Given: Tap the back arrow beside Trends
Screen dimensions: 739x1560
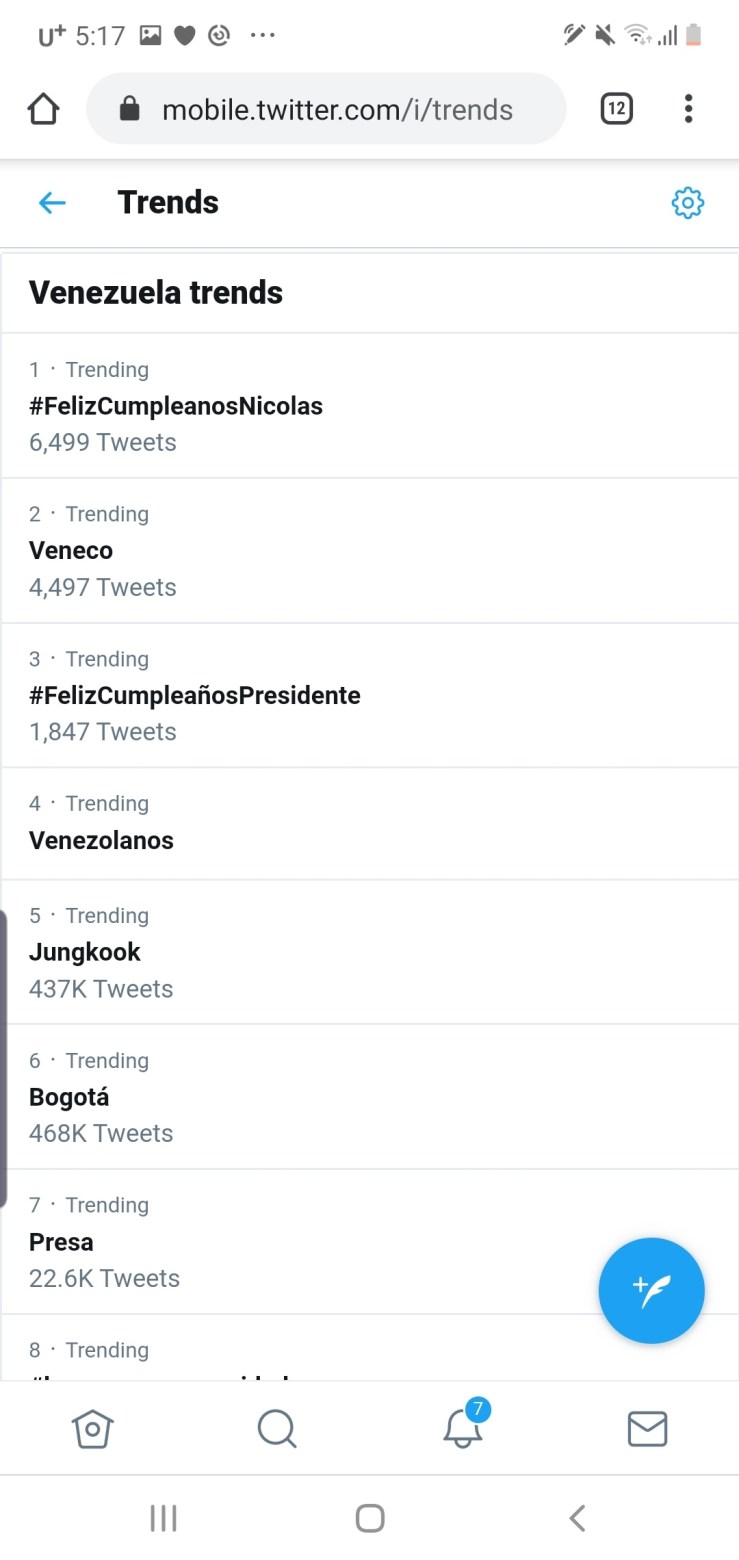Looking at the screenshot, I should pos(52,203).
